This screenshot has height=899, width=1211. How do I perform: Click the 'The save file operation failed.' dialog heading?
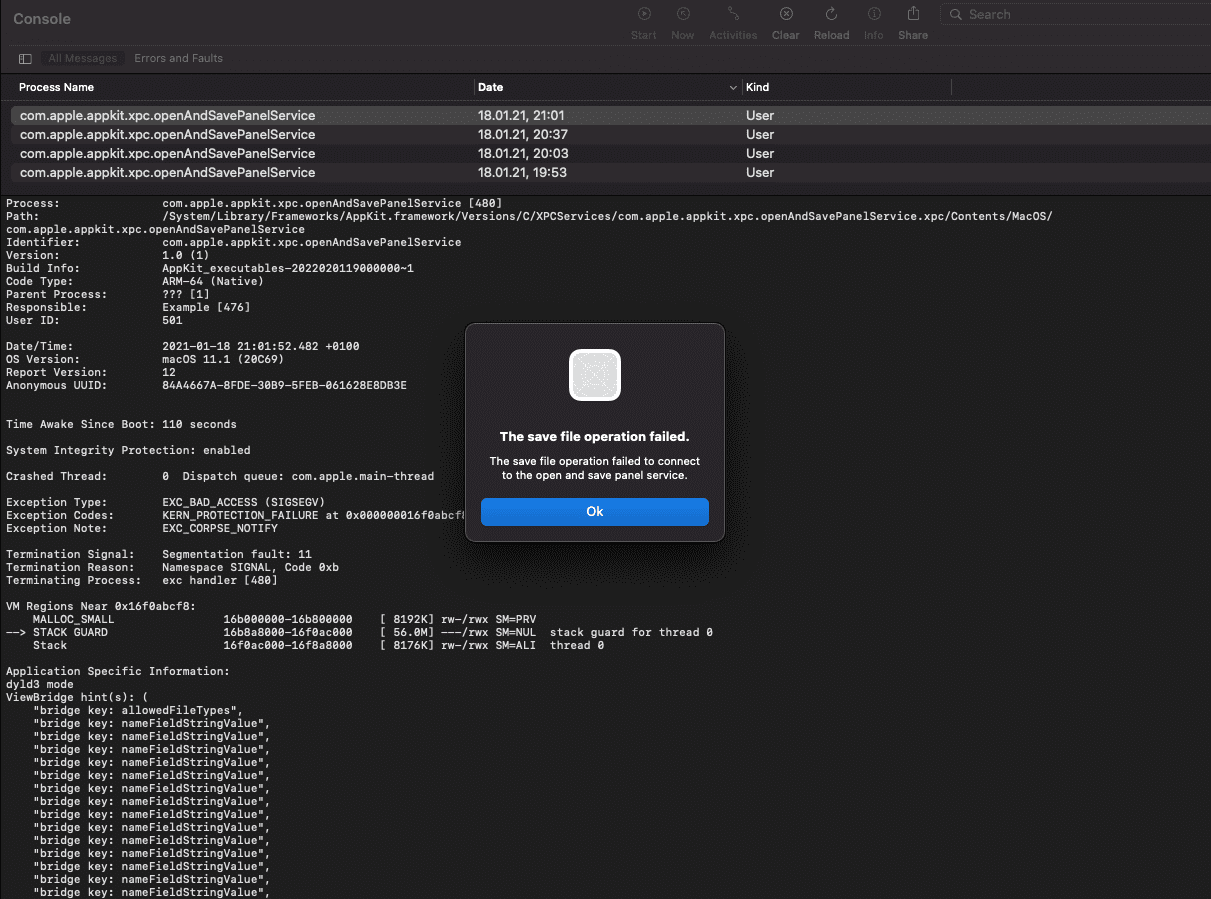[x=595, y=437]
